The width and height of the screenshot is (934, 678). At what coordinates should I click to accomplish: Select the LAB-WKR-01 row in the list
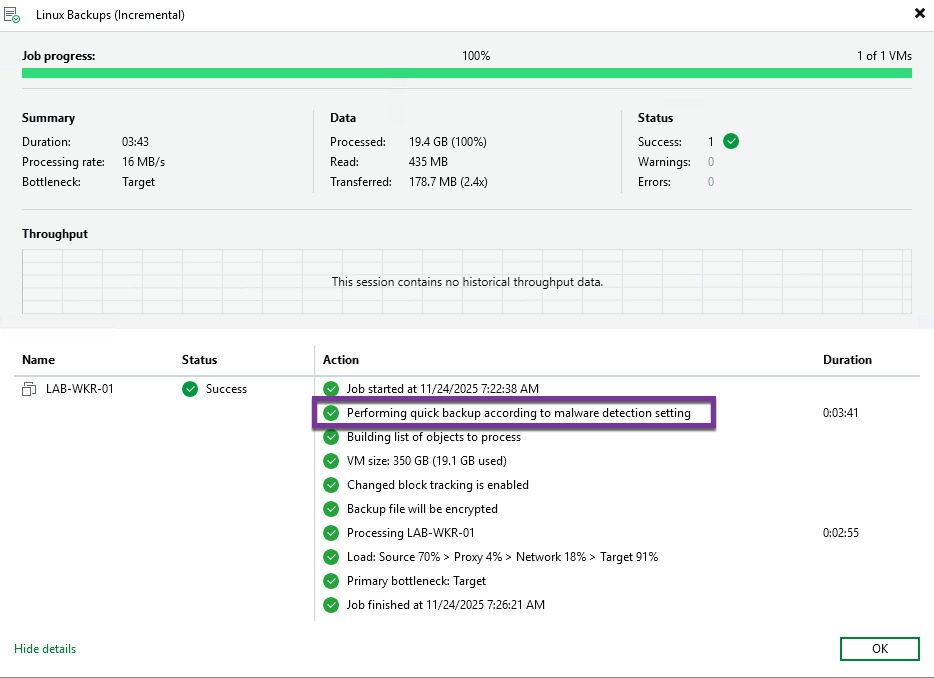point(80,389)
